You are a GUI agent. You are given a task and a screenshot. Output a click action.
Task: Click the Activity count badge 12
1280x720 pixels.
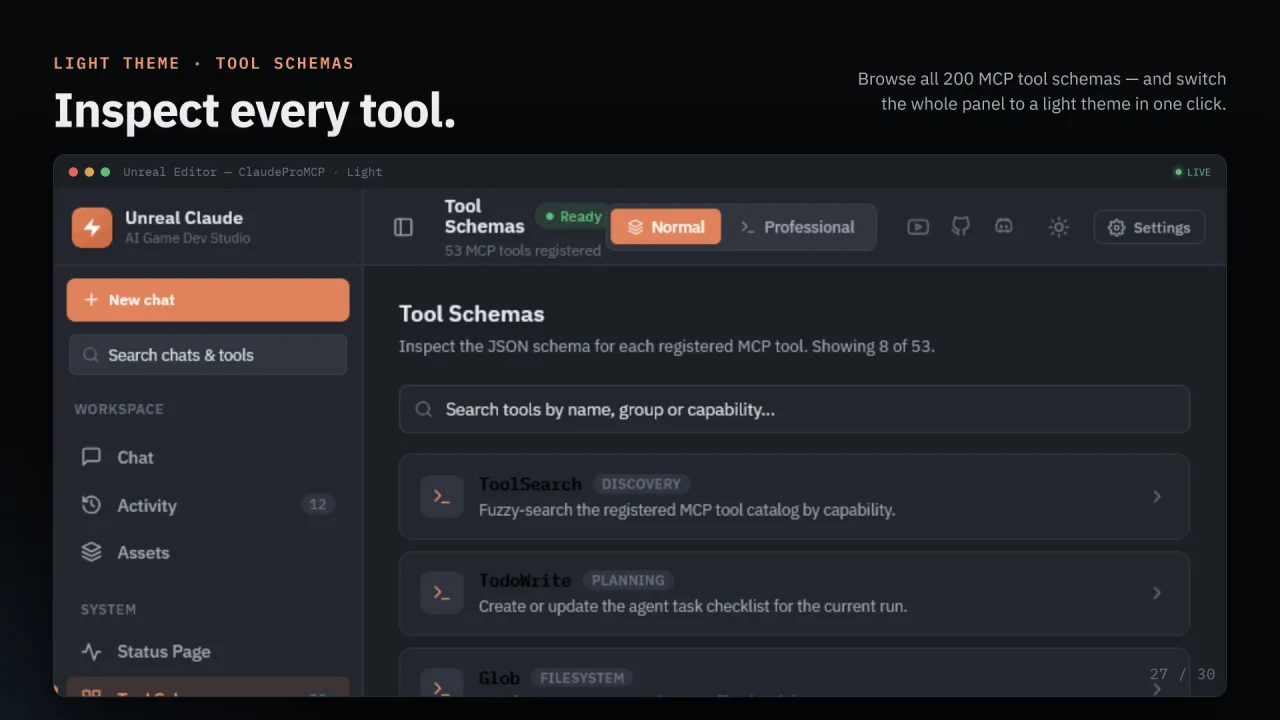point(318,505)
